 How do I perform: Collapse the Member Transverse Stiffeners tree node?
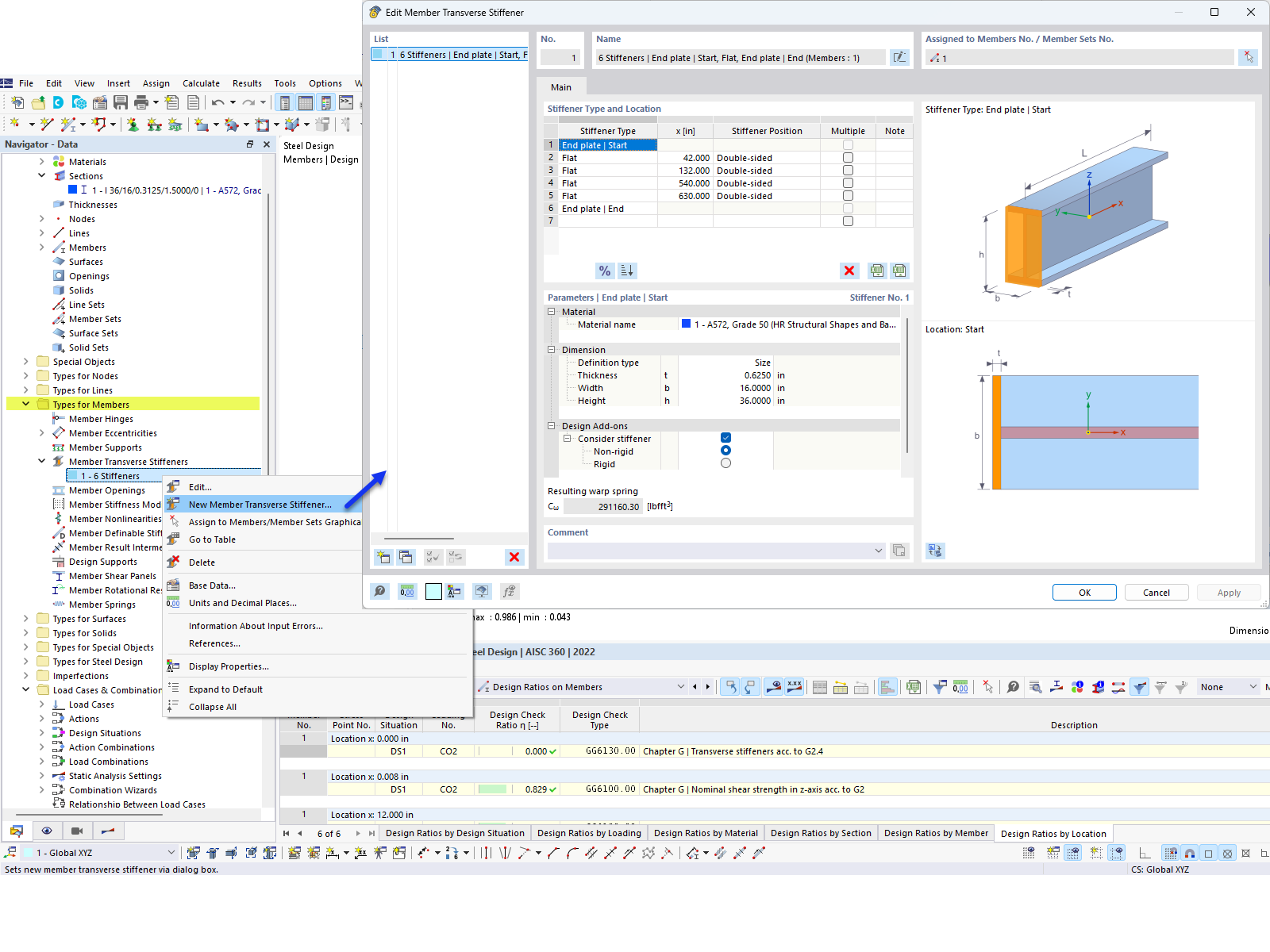(41, 461)
